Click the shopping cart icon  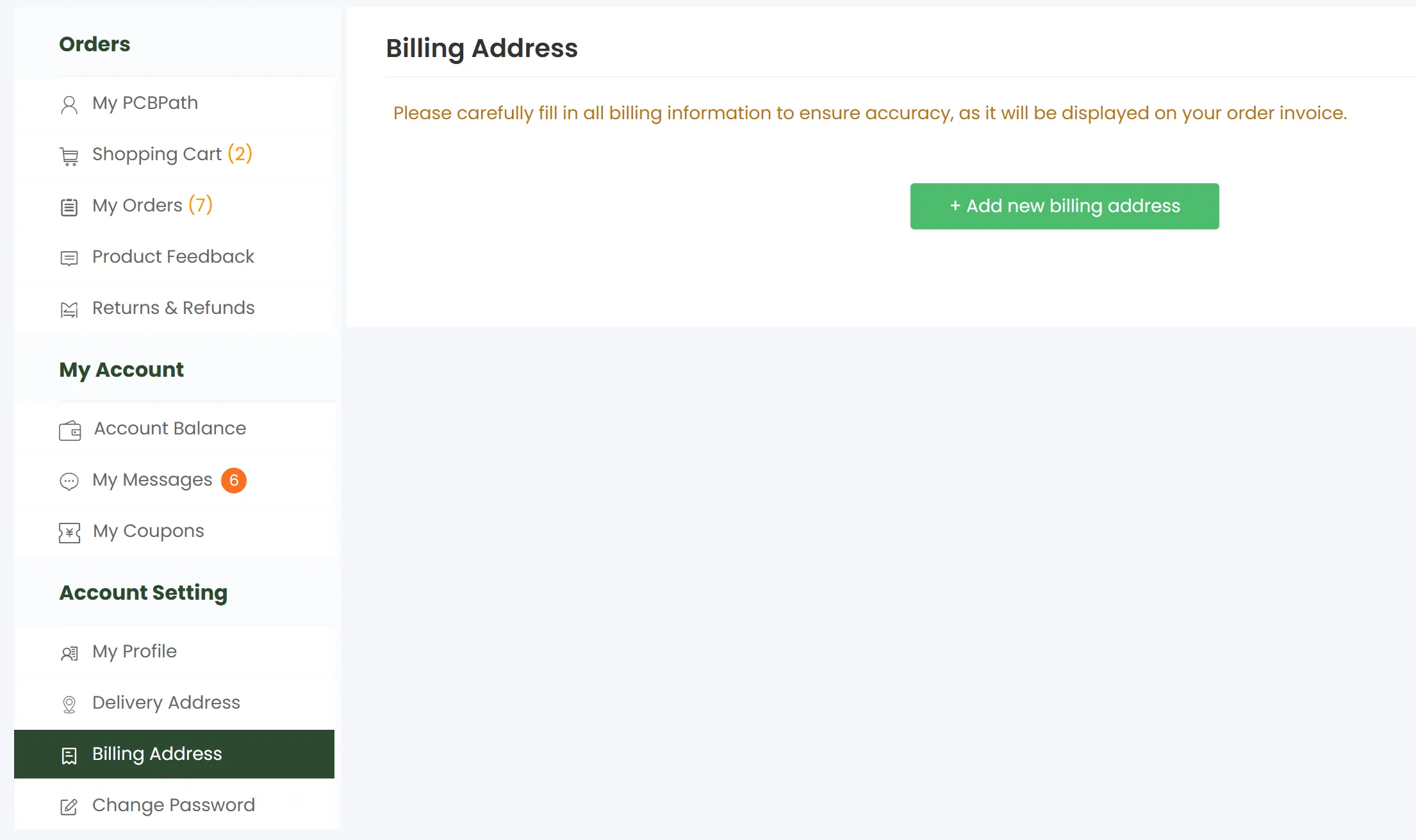(x=69, y=156)
